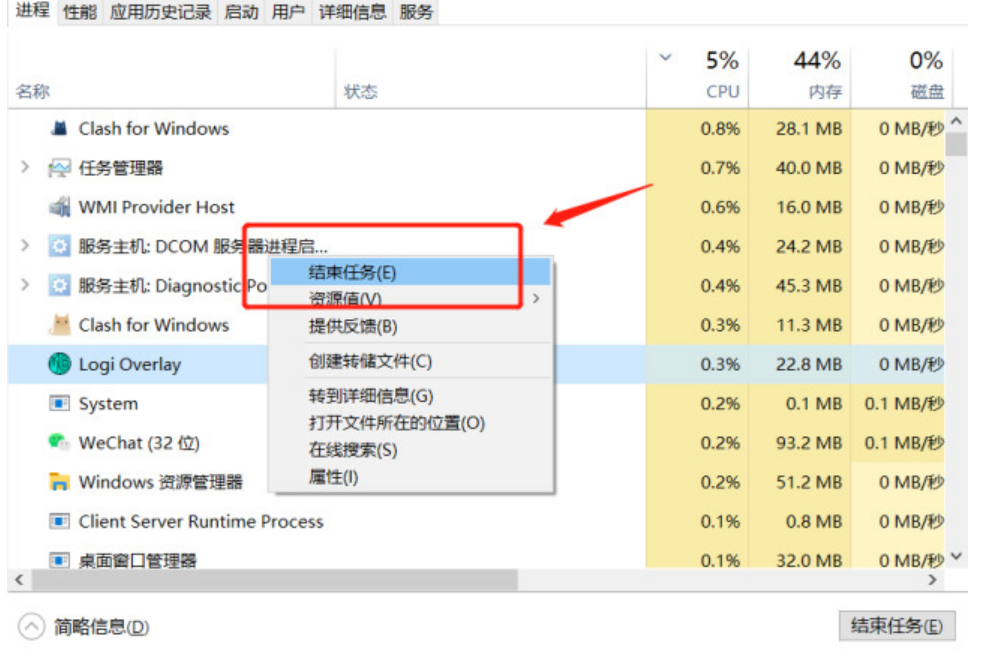Screen dimensions: 983x659
Task: Sort processes by the 内存 column header
Action: coord(816,75)
